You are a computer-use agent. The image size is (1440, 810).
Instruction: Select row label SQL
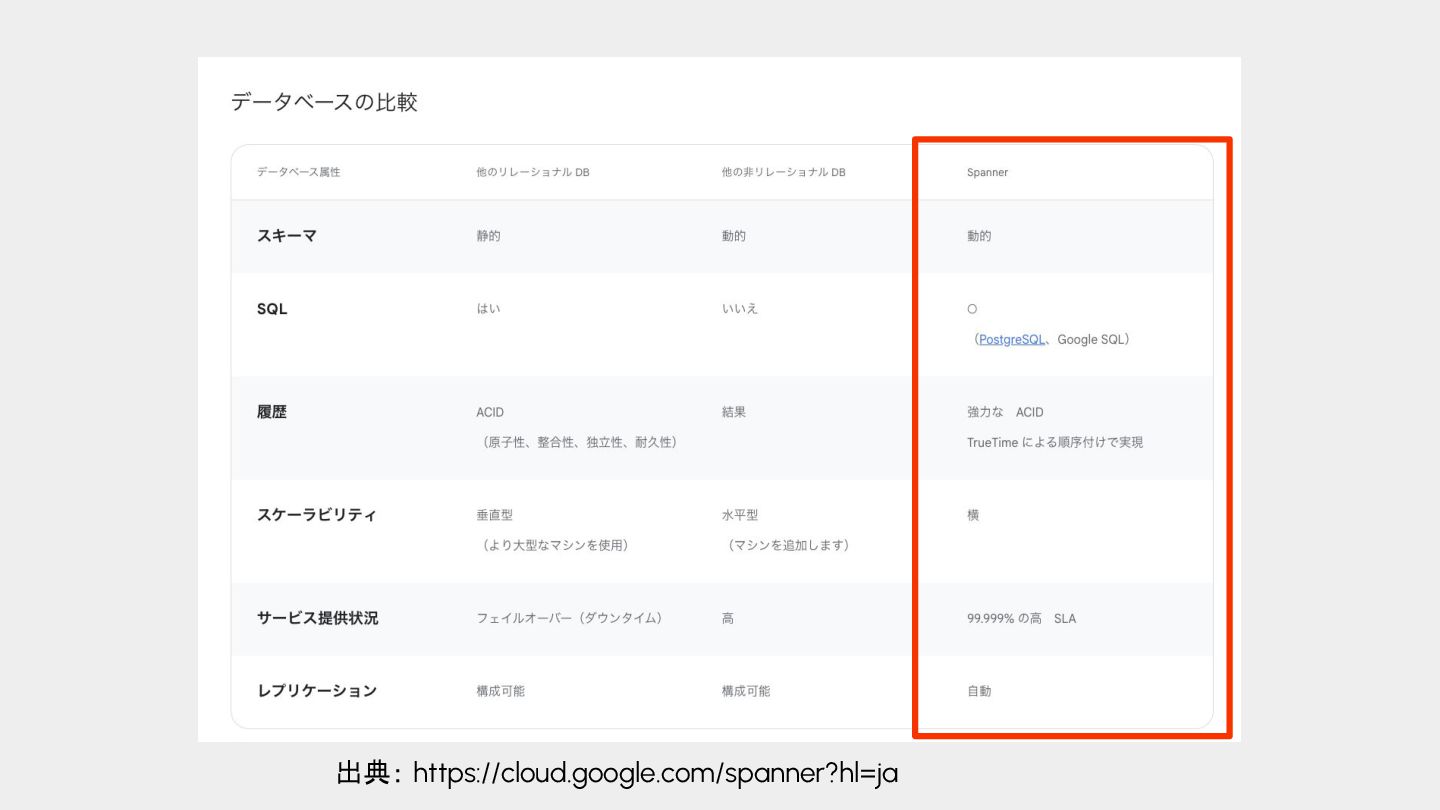click(x=272, y=309)
